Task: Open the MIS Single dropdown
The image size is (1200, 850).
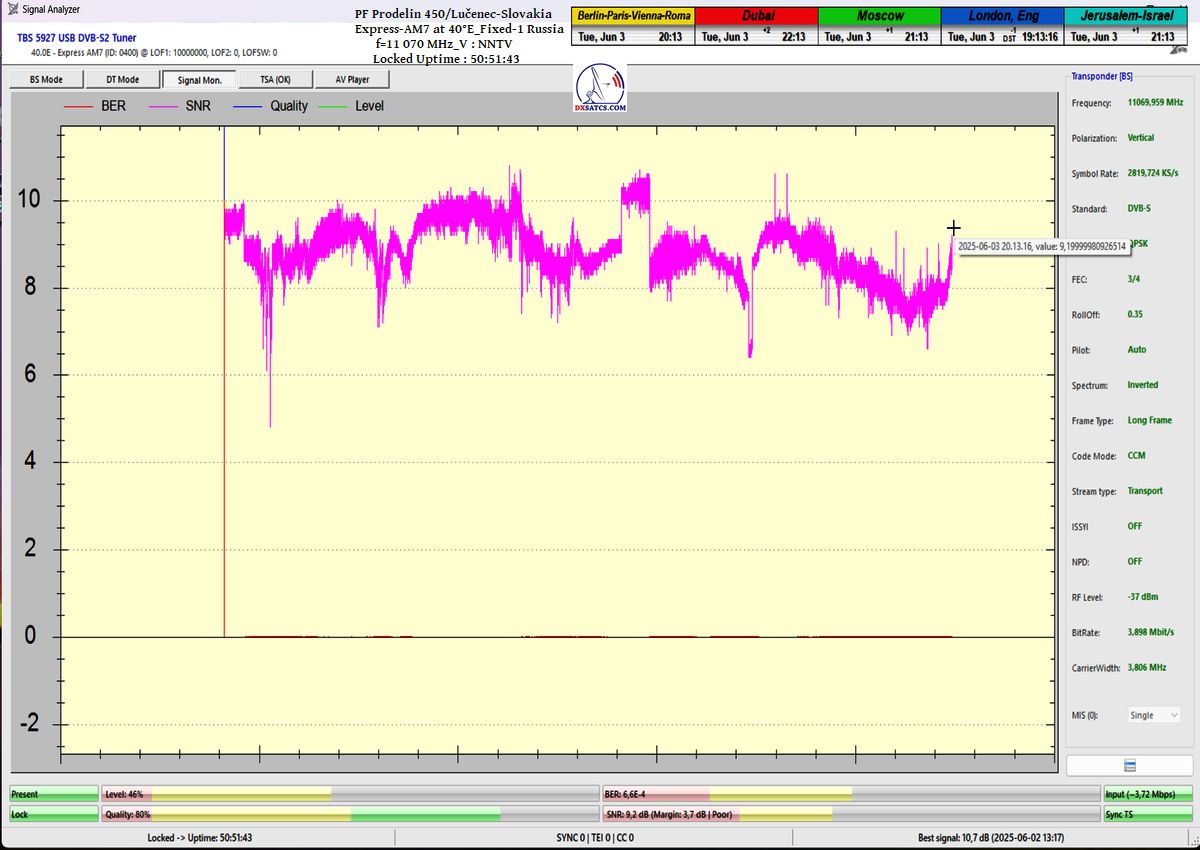Action: pyautogui.click(x=1153, y=715)
